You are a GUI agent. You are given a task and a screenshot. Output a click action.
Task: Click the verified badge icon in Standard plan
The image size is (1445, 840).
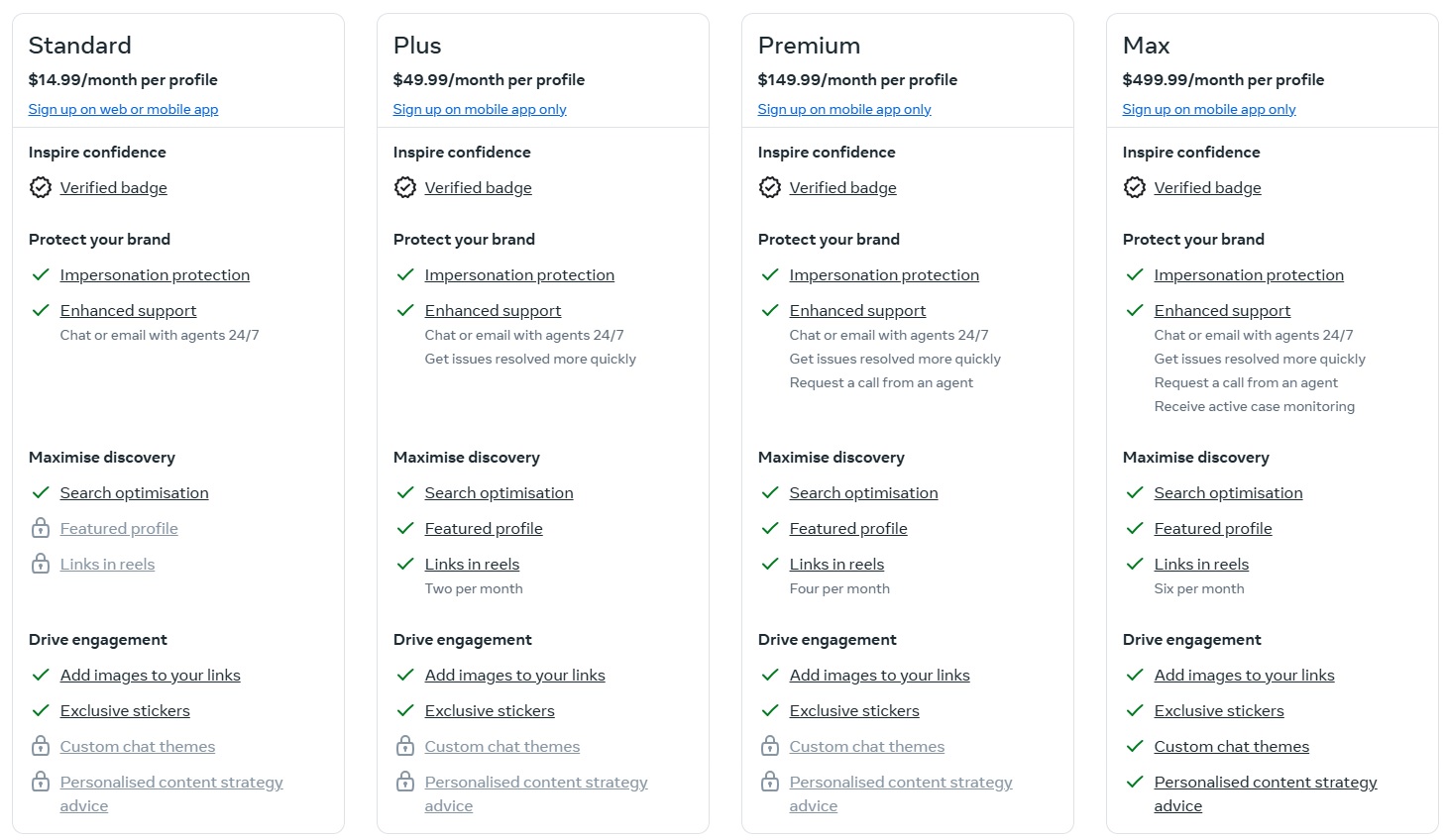(41, 187)
